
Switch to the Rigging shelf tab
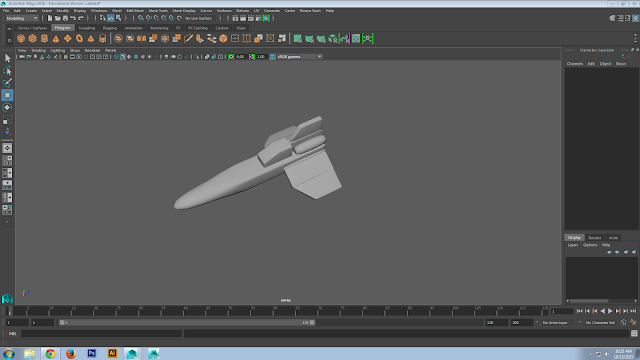[x=109, y=28]
